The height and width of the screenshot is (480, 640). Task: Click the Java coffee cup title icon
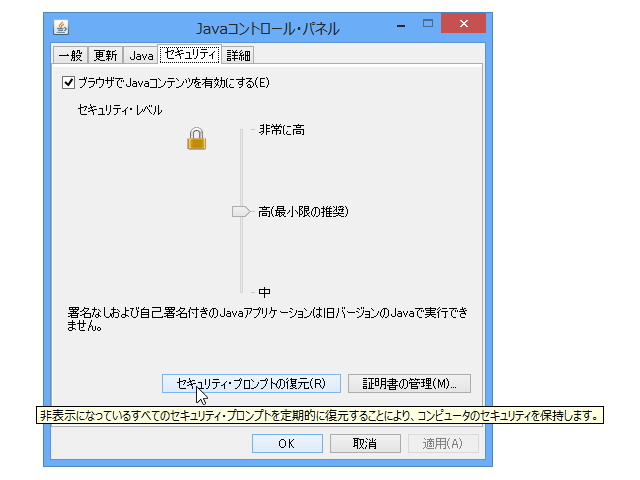(x=61, y=28)
